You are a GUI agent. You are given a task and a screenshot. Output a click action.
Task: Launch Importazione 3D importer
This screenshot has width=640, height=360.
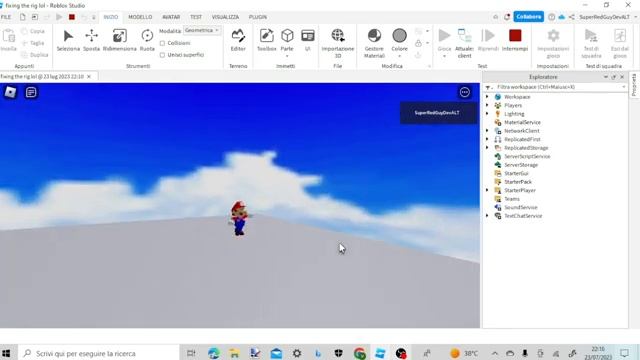click(338, 43)
